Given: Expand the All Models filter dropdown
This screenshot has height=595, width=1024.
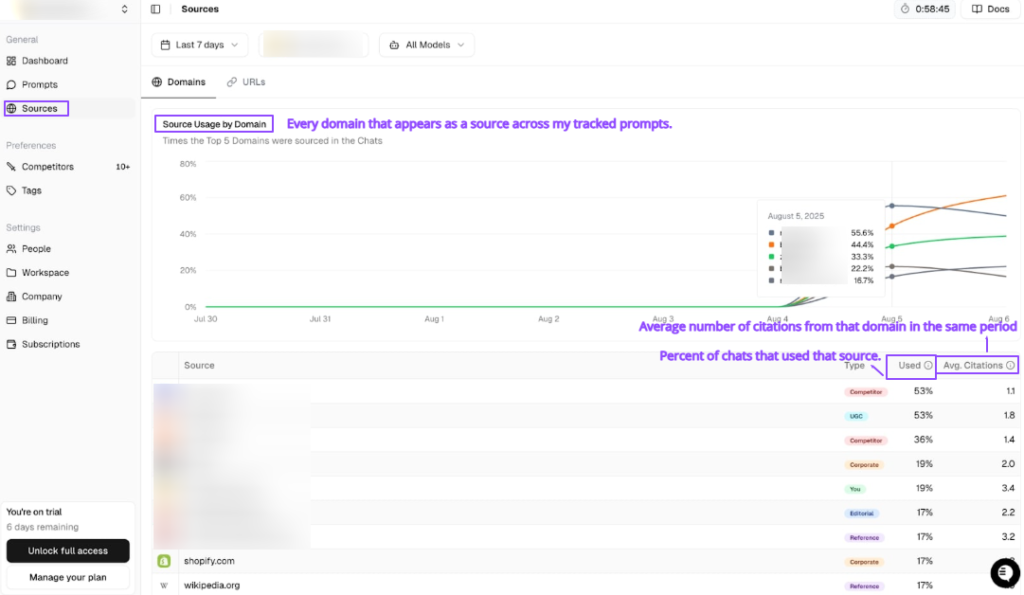Looking at the screenshot, I should pyautogui.click(x=426, y=45).
